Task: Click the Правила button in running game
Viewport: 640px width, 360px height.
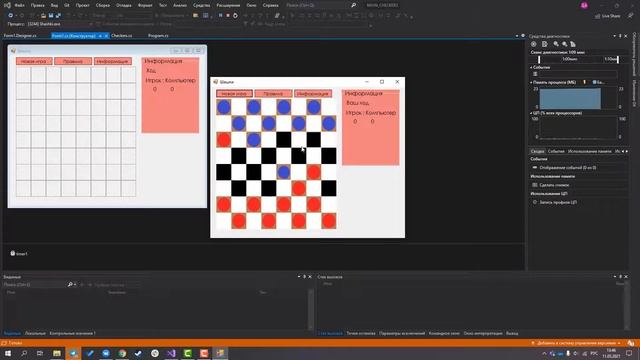Action: pos(273,94)
